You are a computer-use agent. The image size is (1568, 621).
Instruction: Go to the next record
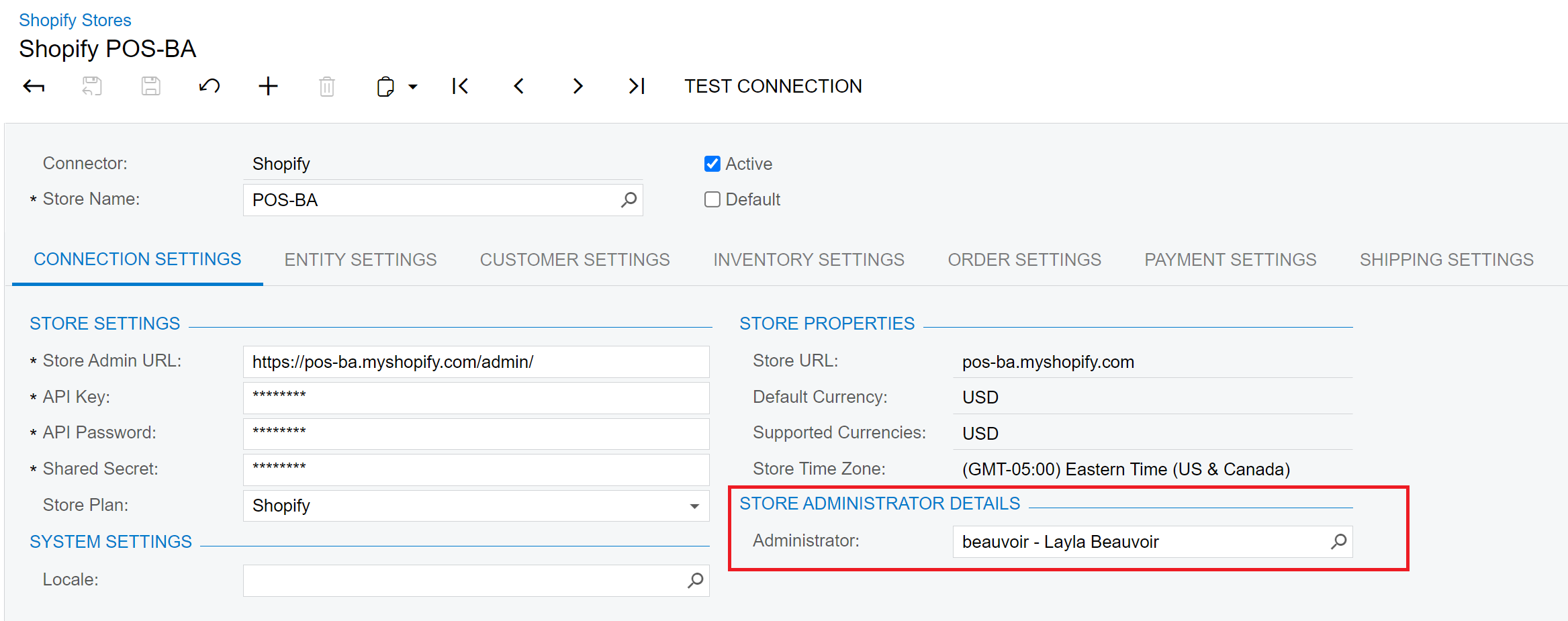click(578, 86)
